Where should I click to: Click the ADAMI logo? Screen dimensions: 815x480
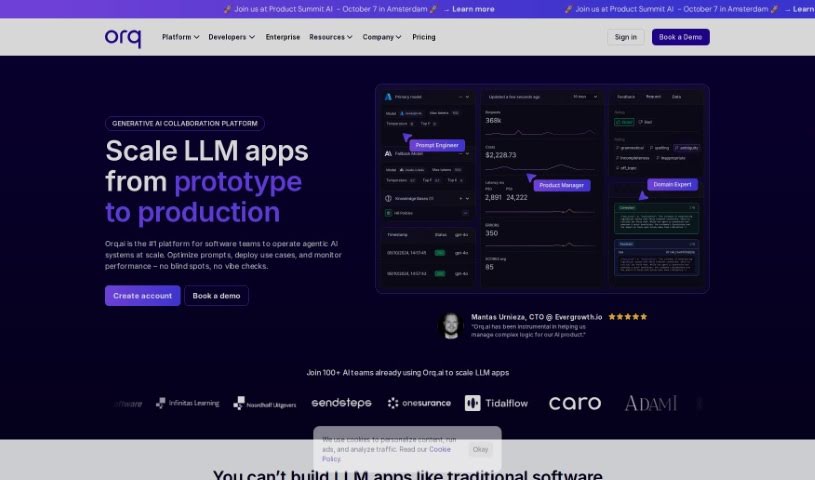(x=651, y=403)
